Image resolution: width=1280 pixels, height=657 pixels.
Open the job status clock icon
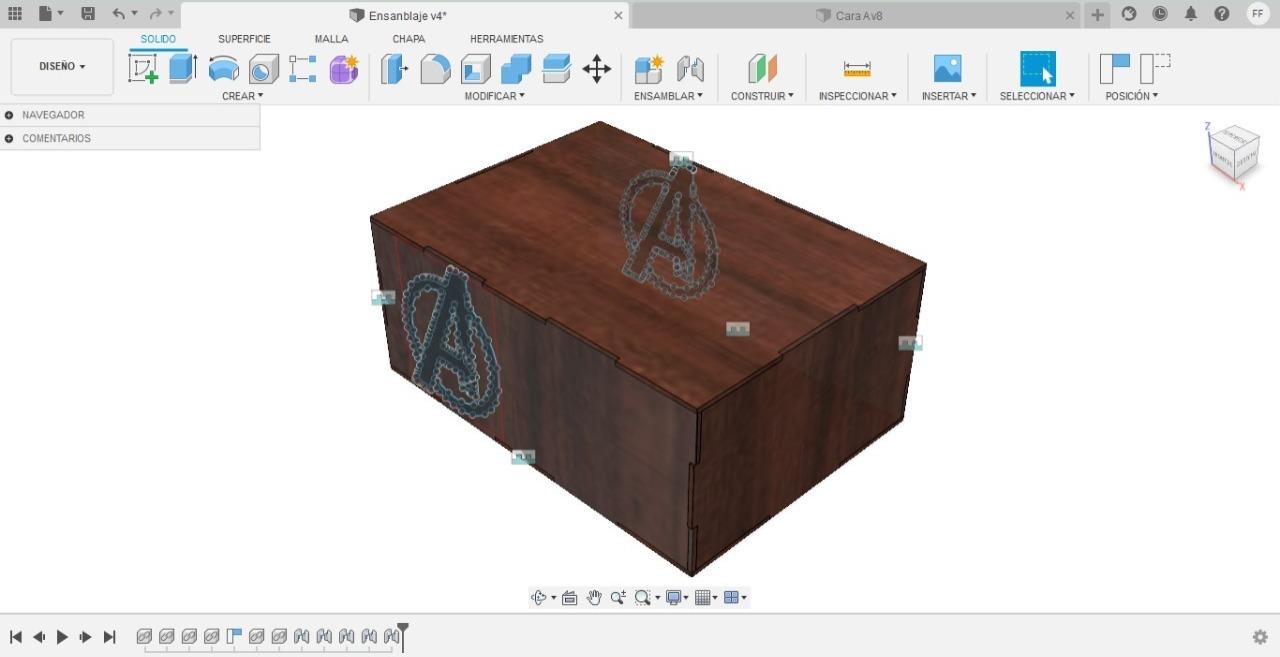(x=1160, y=14)
